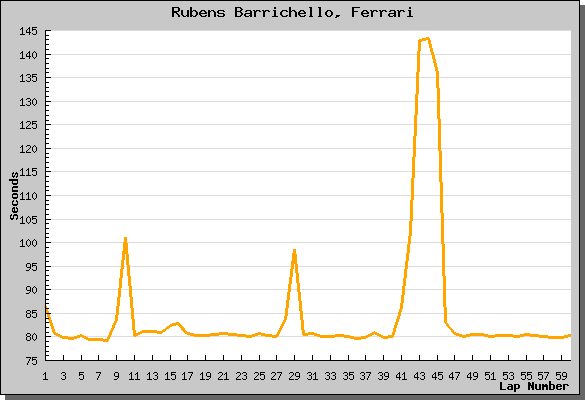
Task: Click the 100 value on y-axis
Action: (x=29, y=243)
